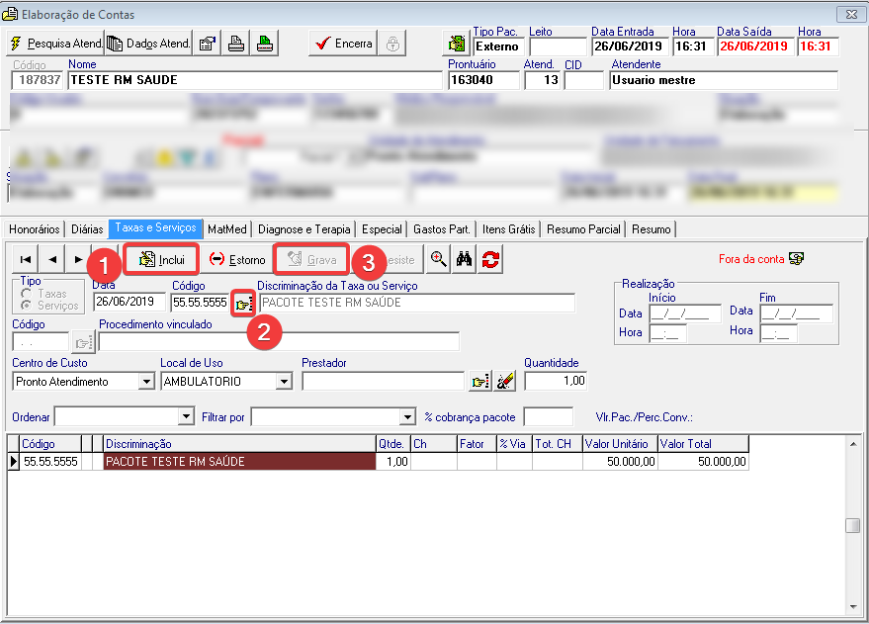Go to first record navigation arrow
Screen dimensions: 869x624
(x=25, y=259)
